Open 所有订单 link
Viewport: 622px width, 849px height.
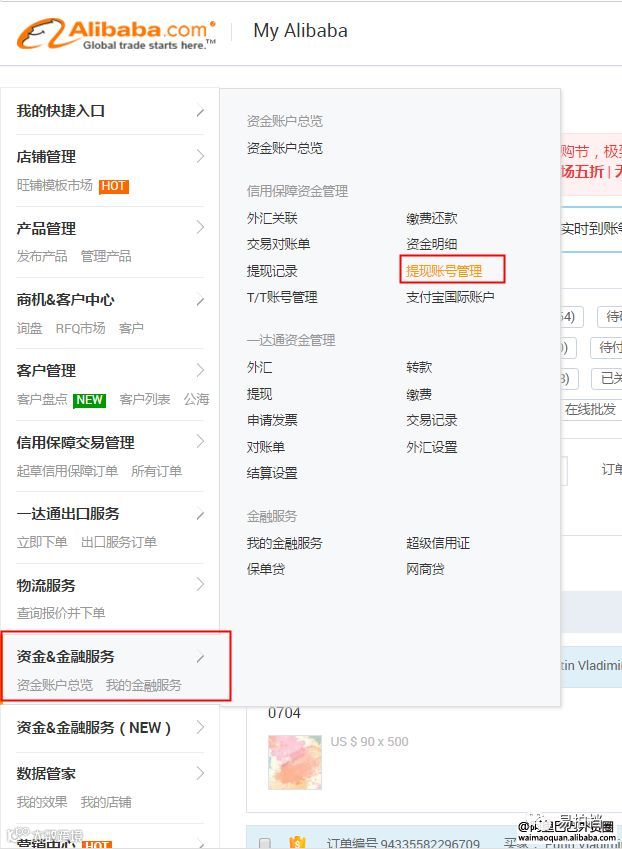[x=156, y=471]
